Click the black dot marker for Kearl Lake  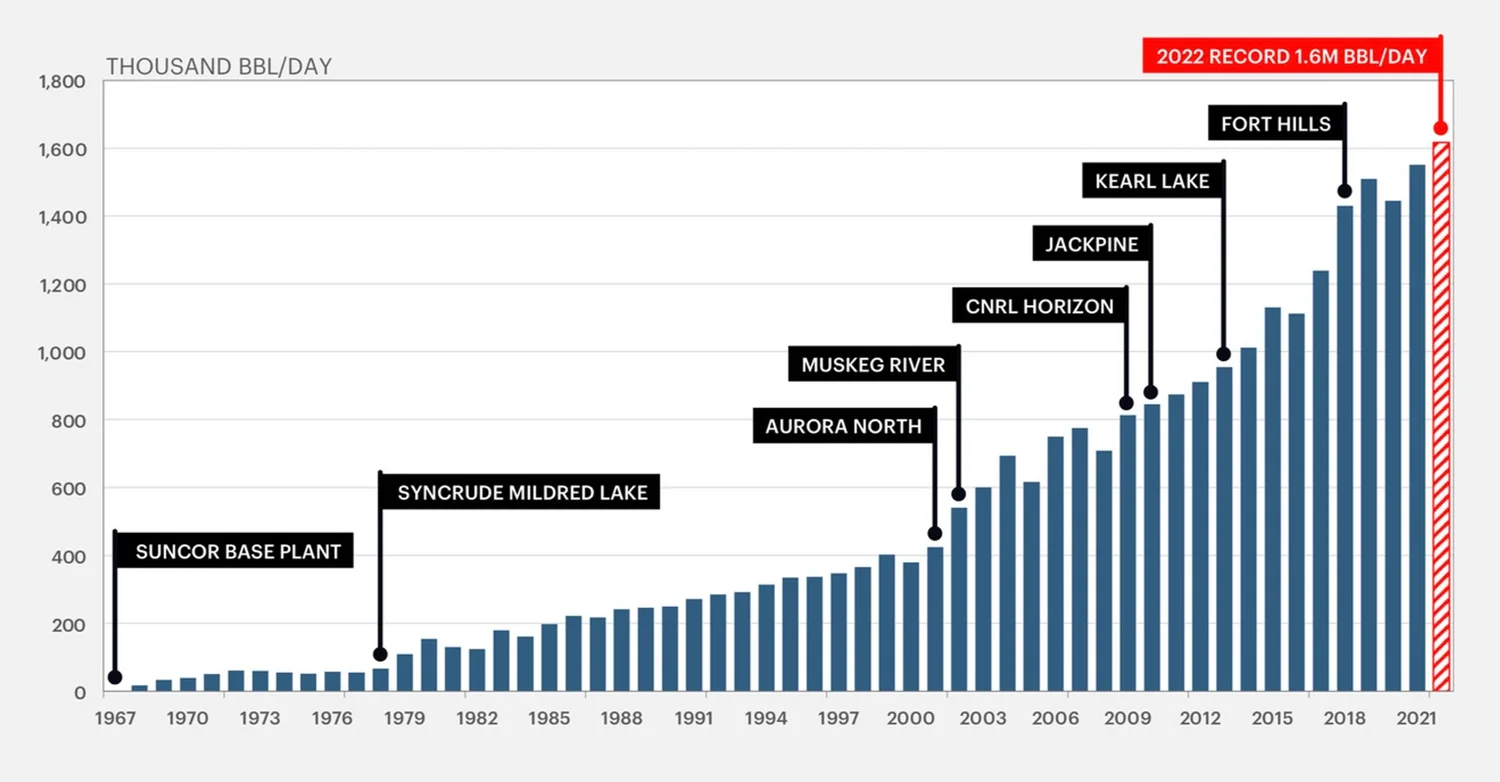pyautogui.click(x=1223, y=354)
